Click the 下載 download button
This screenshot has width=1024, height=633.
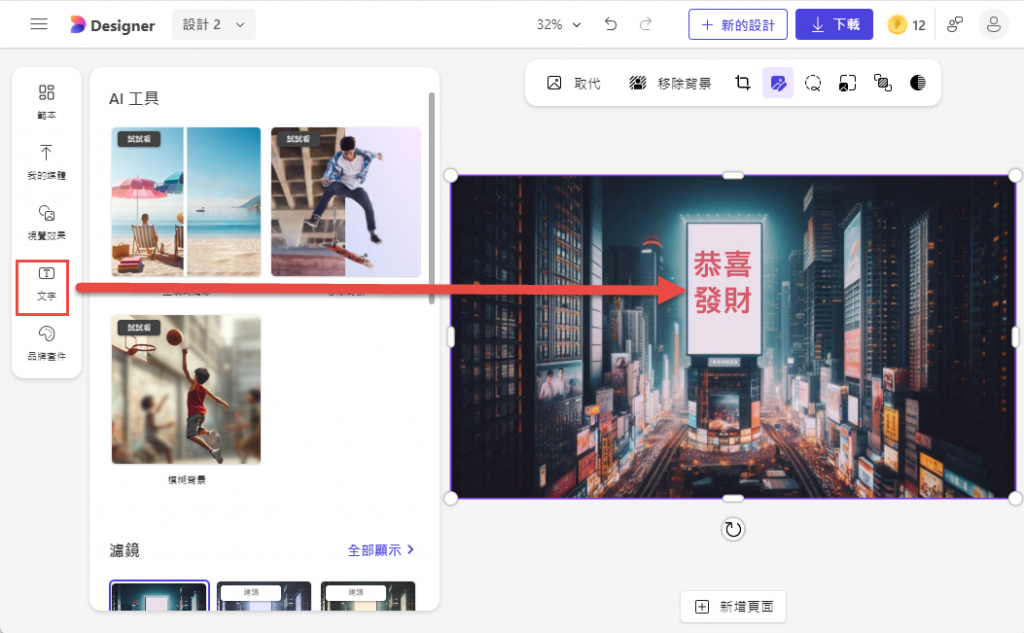click(834, 25)
